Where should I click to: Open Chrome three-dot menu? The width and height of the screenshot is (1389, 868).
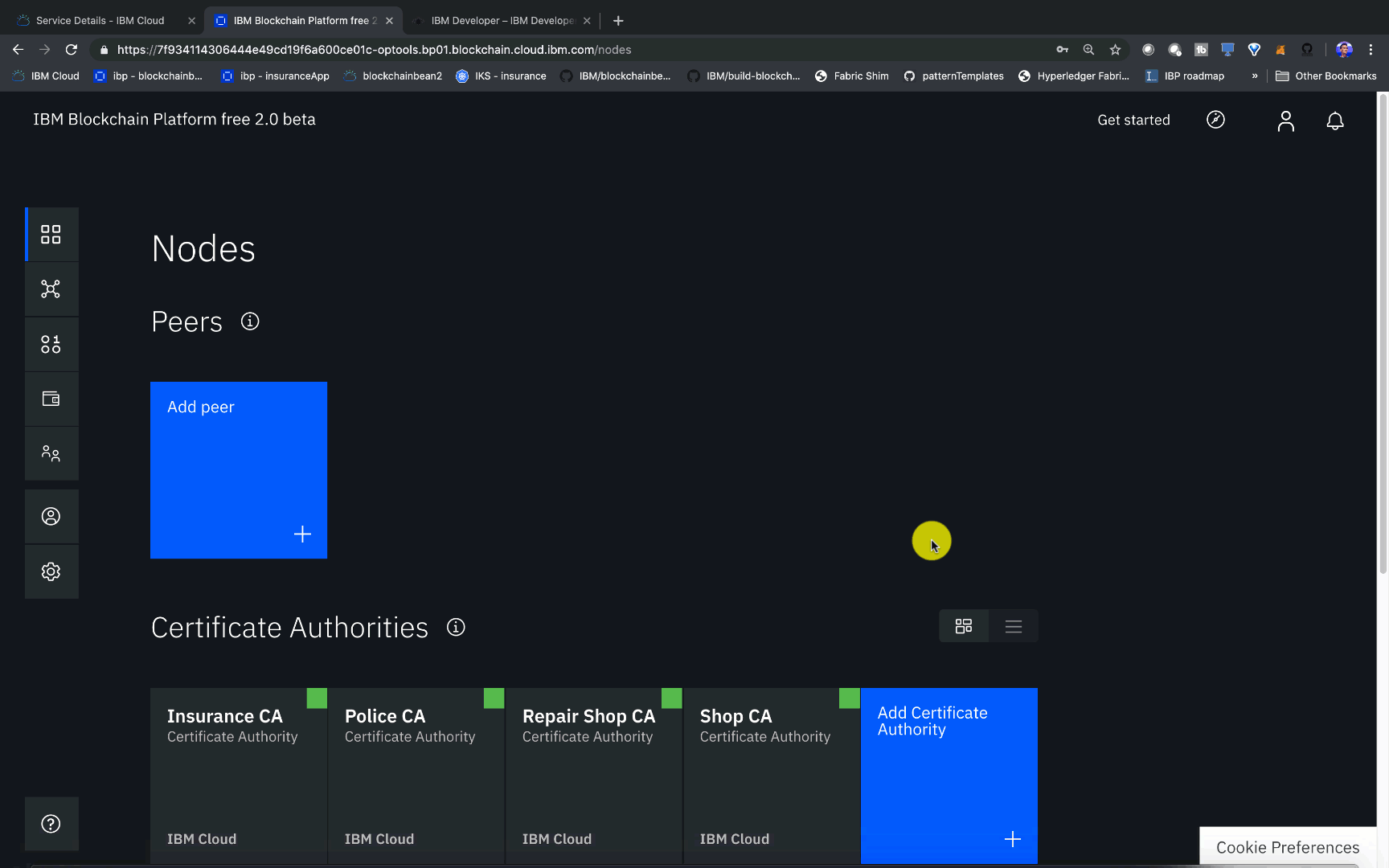pos(1371,49)
